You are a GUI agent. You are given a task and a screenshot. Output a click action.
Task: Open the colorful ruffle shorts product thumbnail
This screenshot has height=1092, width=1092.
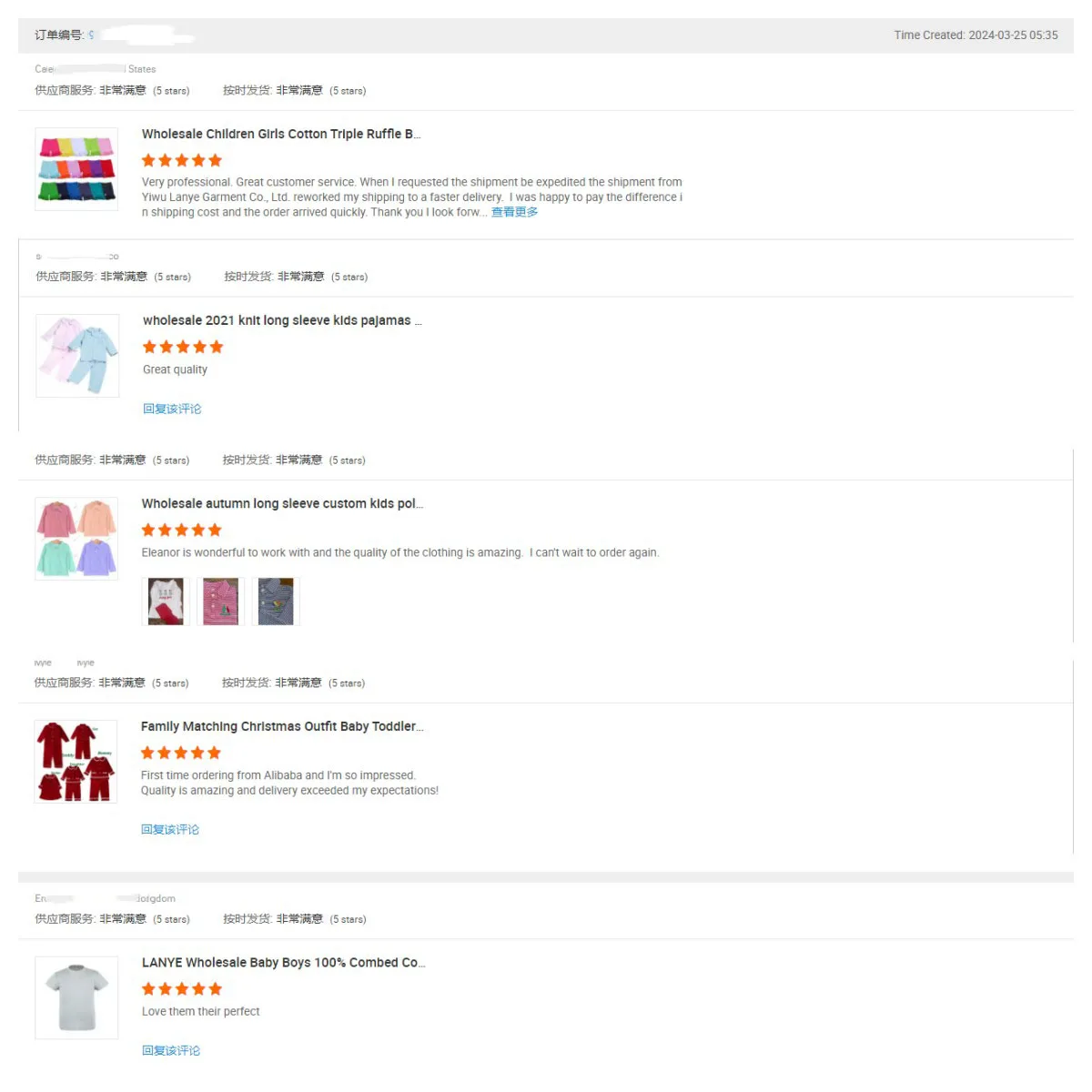click(x=76, y=169)
